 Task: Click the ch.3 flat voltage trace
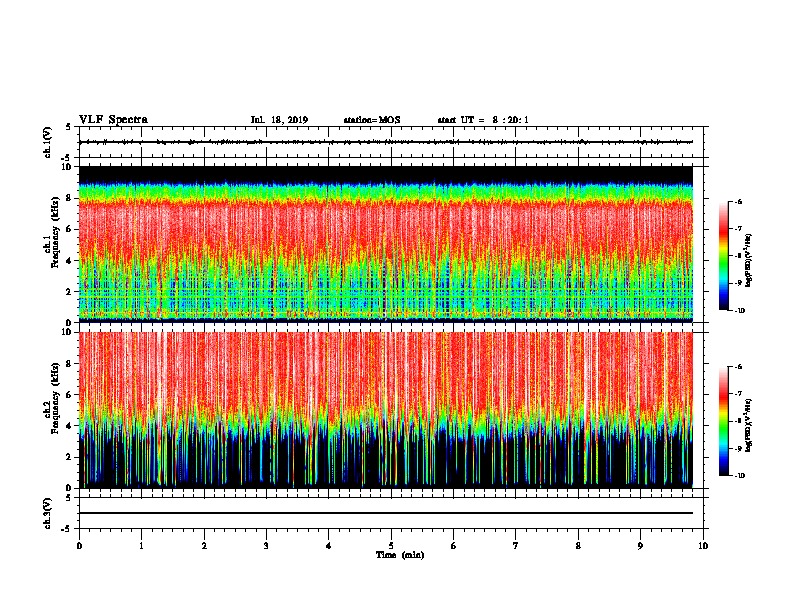386,513
